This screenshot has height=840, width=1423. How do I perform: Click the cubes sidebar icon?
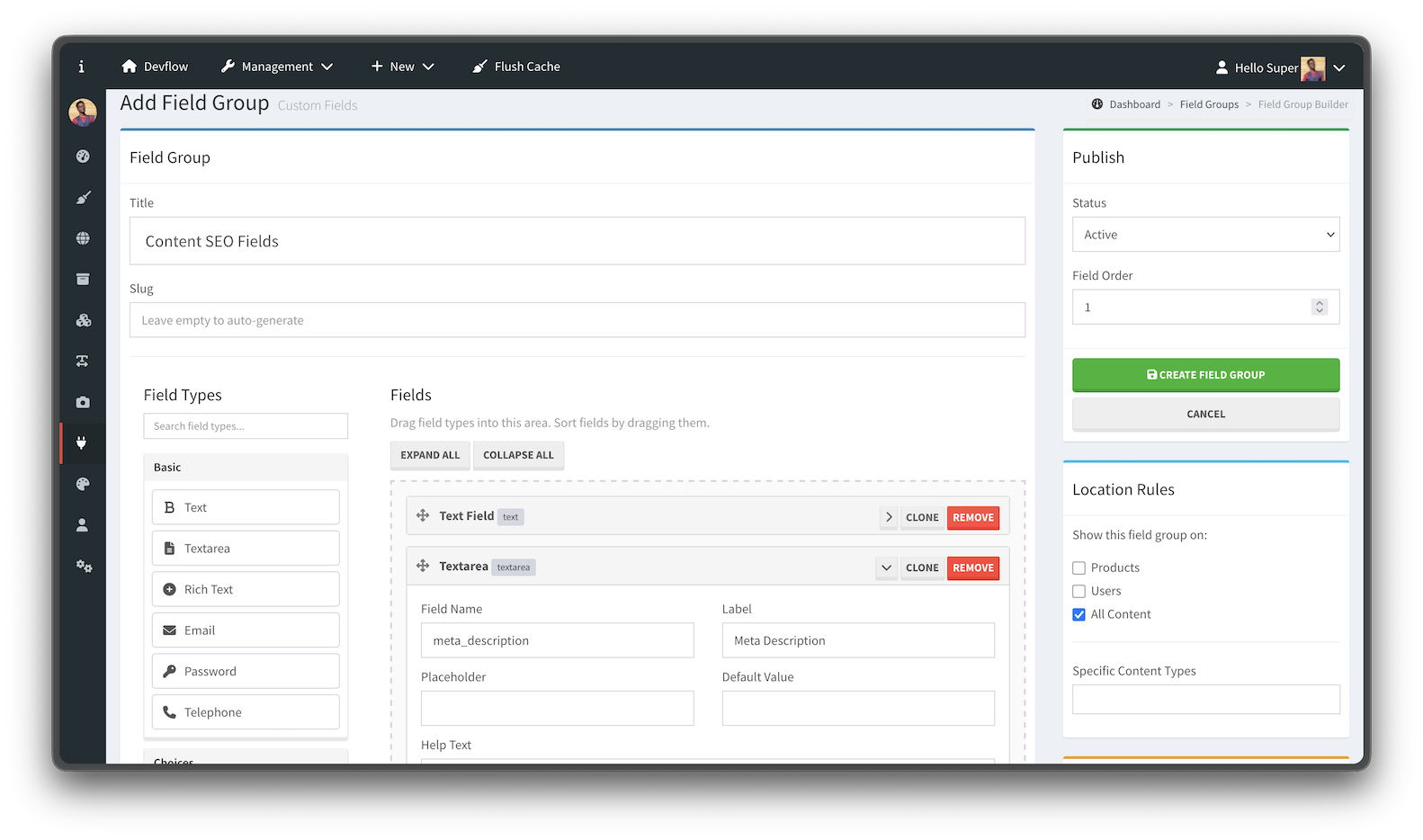(x=83, y=320)
